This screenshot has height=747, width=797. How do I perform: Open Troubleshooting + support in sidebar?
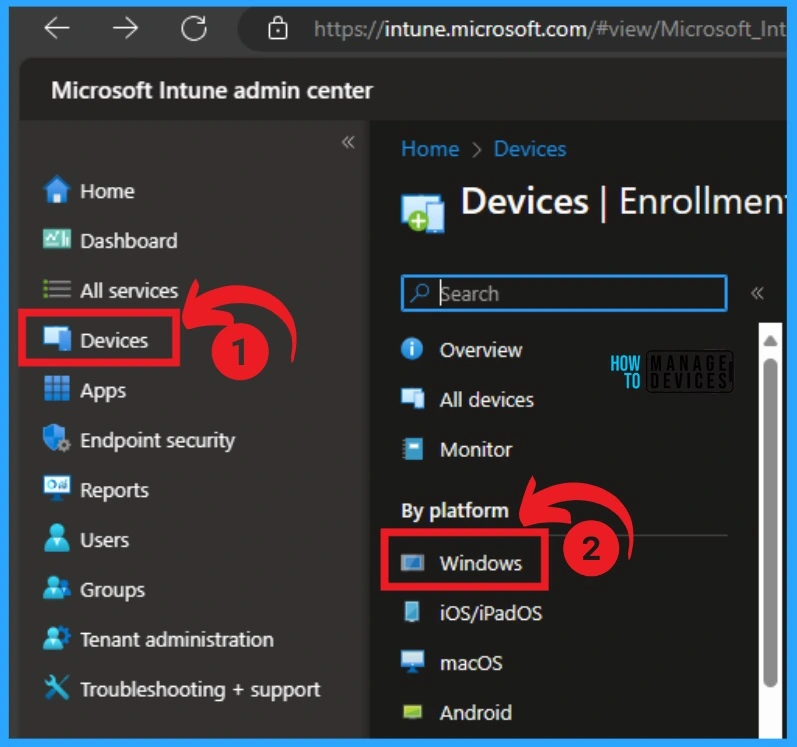[x=200, y=690]
